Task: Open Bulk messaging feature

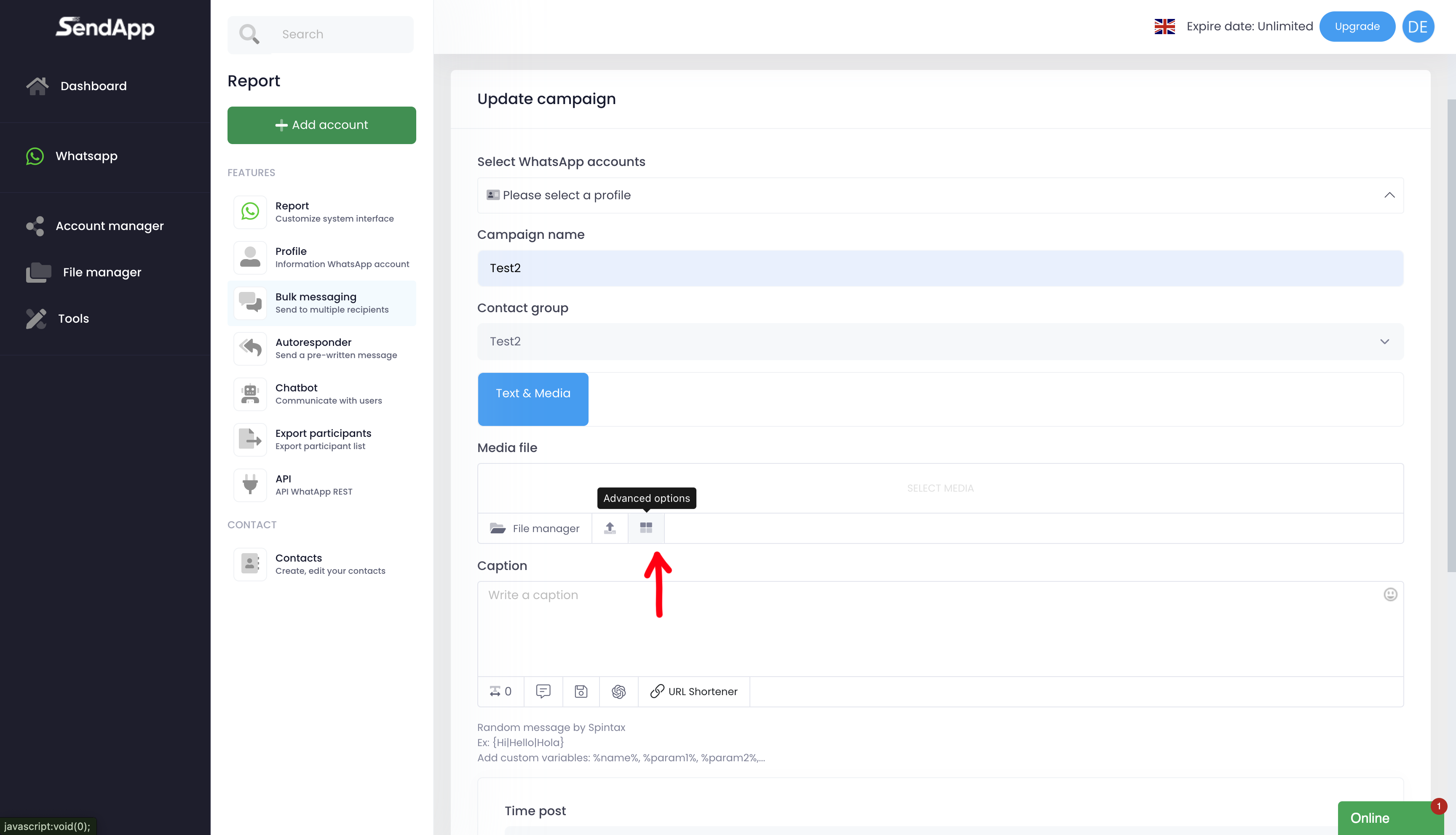Action: [321, 303]
